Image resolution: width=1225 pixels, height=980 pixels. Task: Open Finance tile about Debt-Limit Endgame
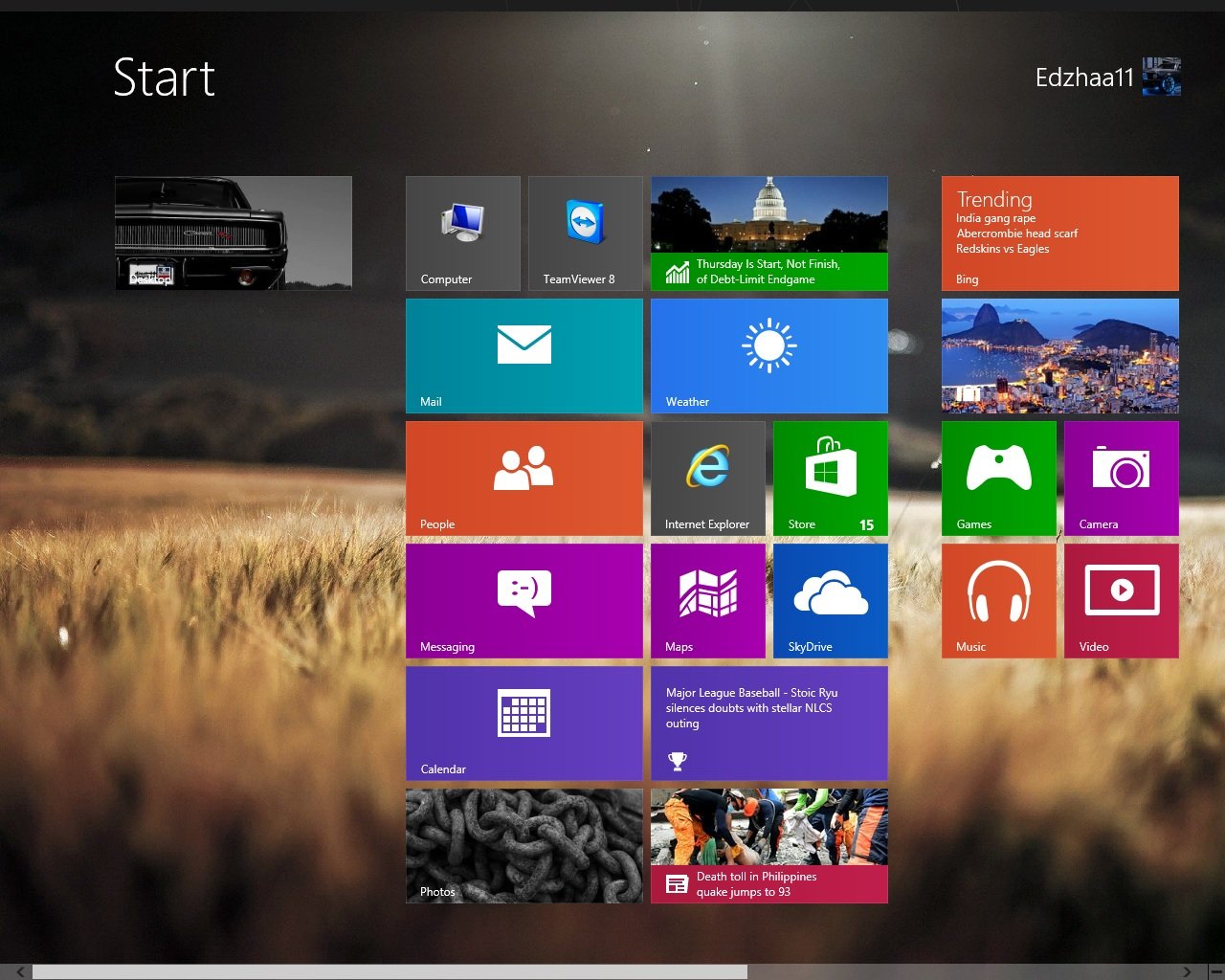769,234
